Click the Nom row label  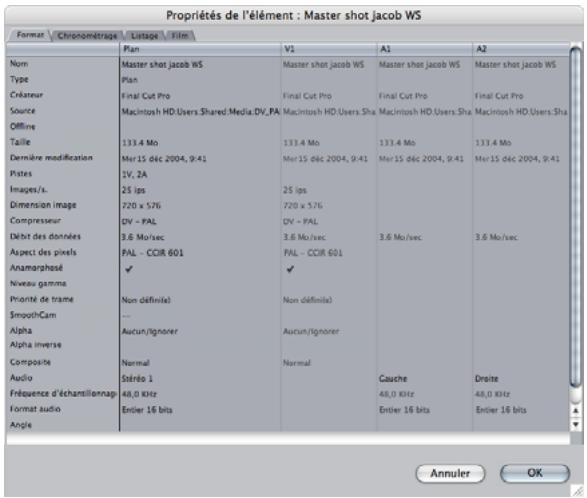tap(19, 64)
